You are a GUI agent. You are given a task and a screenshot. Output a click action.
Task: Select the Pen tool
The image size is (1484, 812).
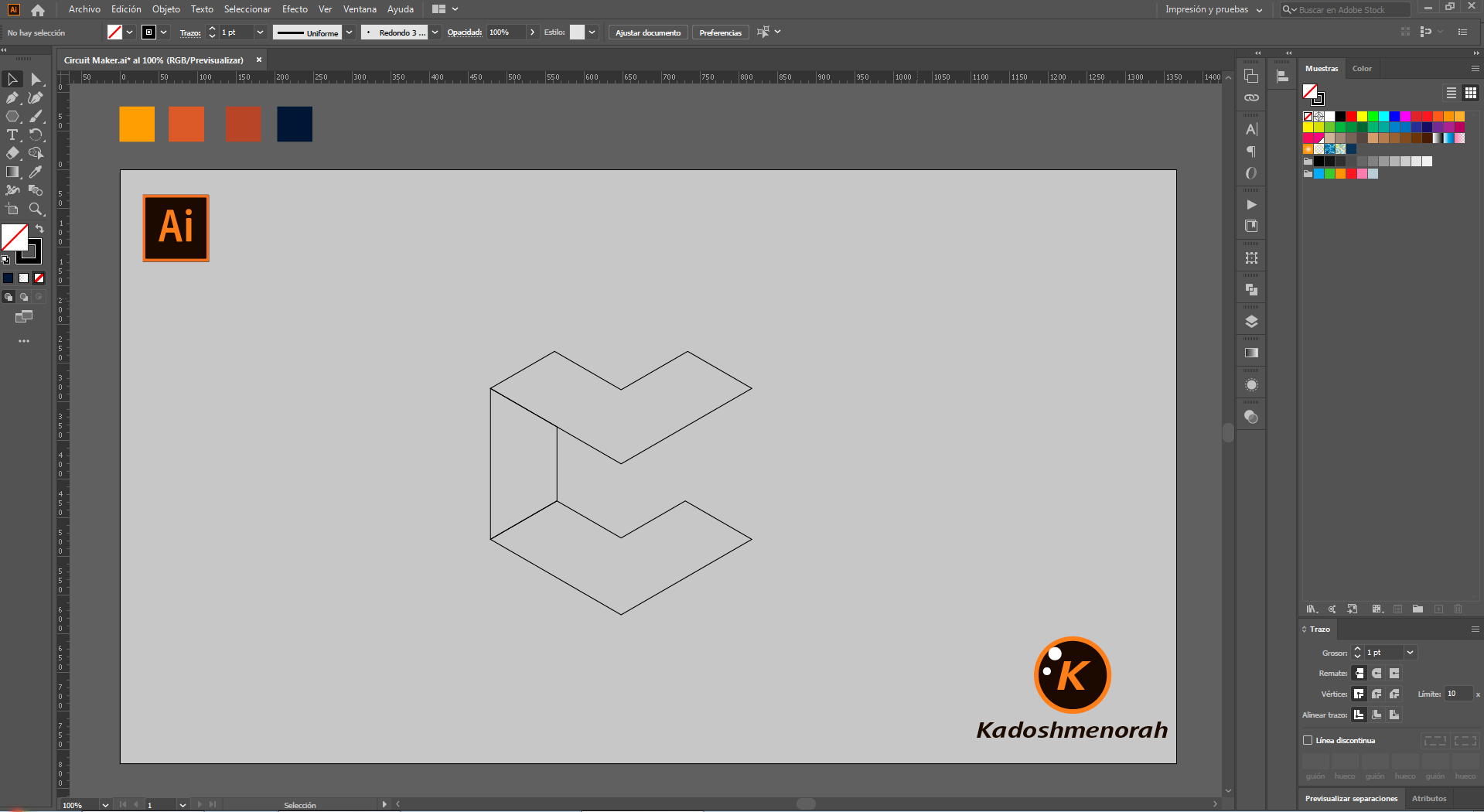(x=12, y=97)
